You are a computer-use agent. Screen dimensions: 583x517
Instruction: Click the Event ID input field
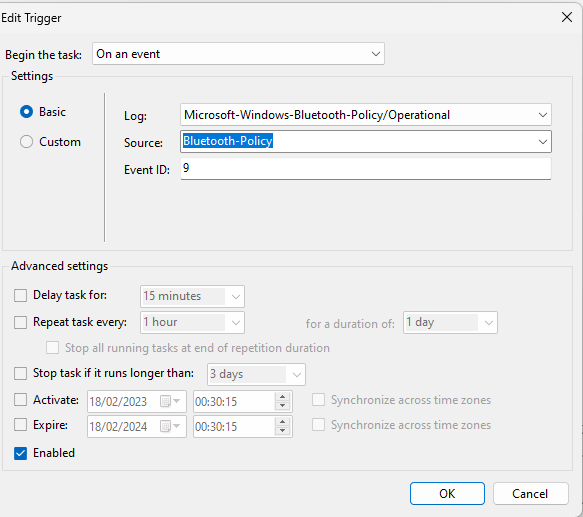point(366,168)
